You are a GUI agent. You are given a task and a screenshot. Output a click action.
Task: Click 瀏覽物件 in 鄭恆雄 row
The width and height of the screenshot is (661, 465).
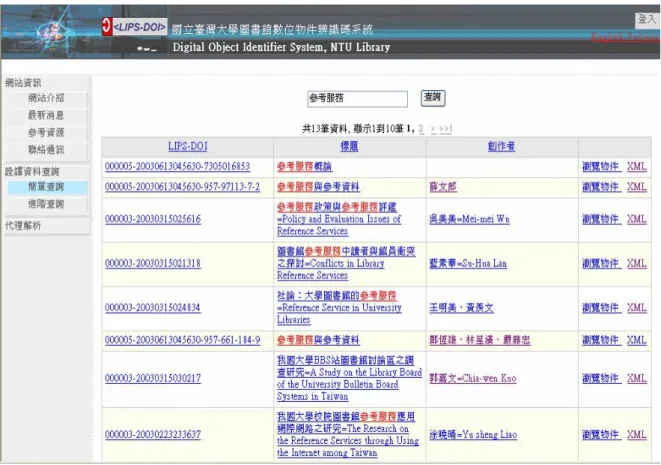[x=601, y=340]
